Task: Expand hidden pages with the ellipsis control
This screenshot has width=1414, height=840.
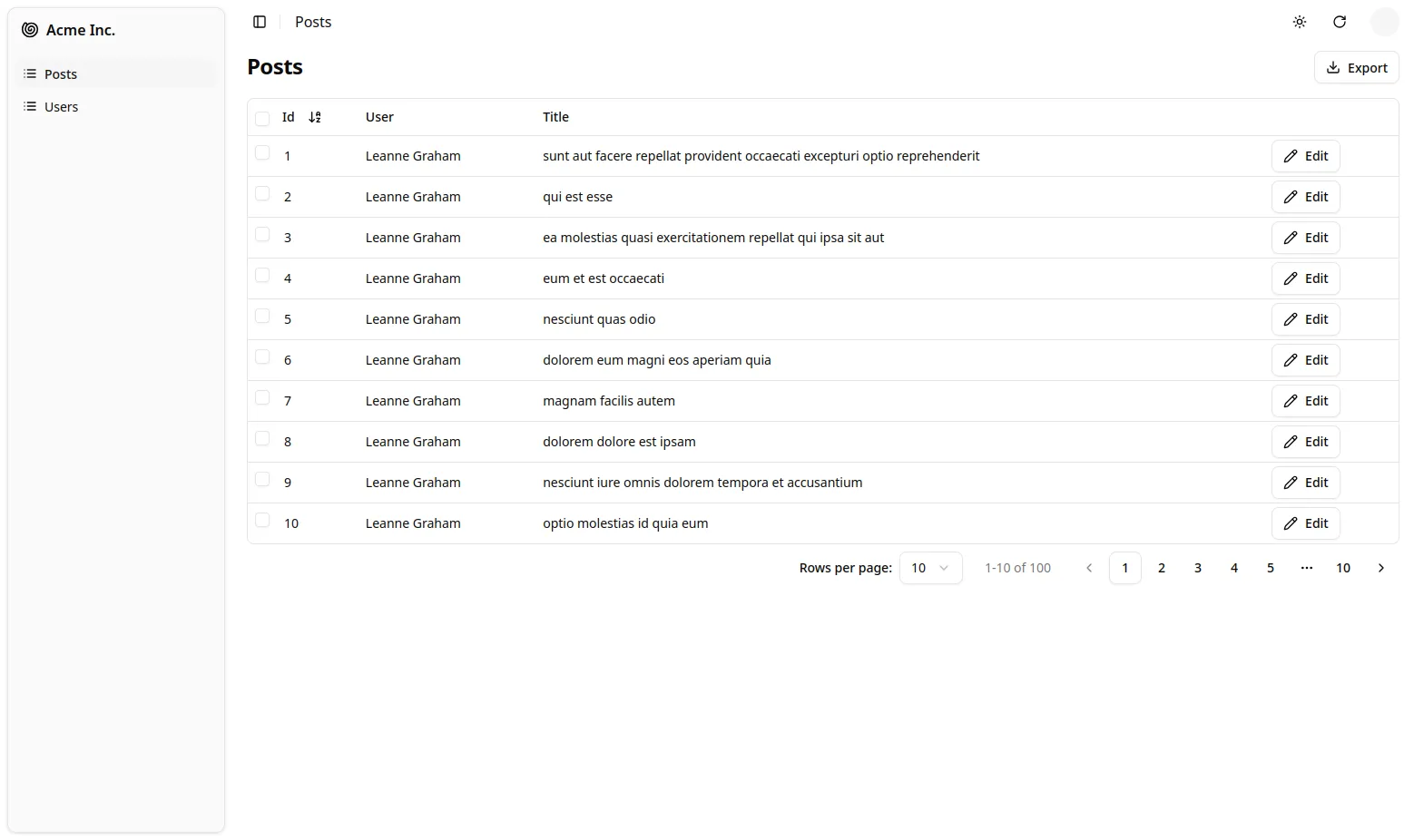Action: click(x=1307, y=567)
